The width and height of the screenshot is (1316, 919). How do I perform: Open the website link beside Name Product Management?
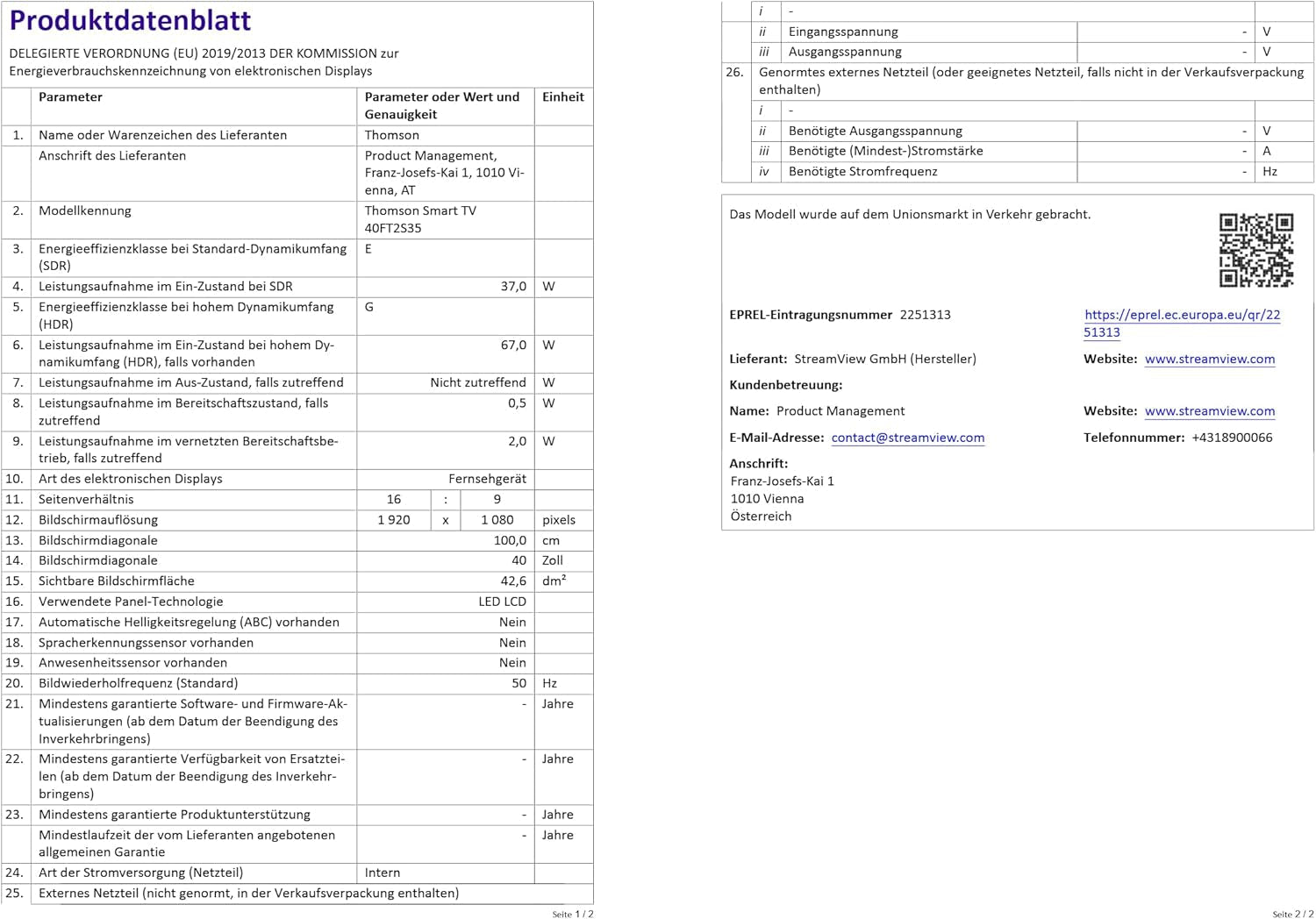(1209, 411)
